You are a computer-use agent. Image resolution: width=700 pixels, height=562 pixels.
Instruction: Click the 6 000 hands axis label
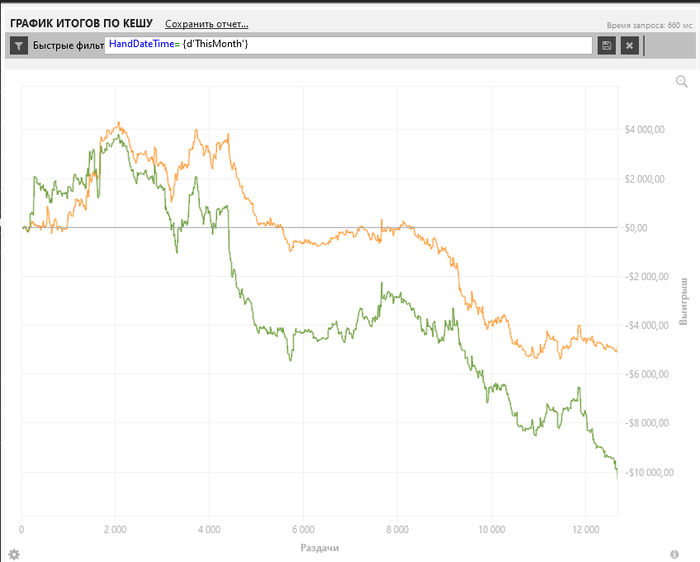pyautogui.click(x=304, y=530)
